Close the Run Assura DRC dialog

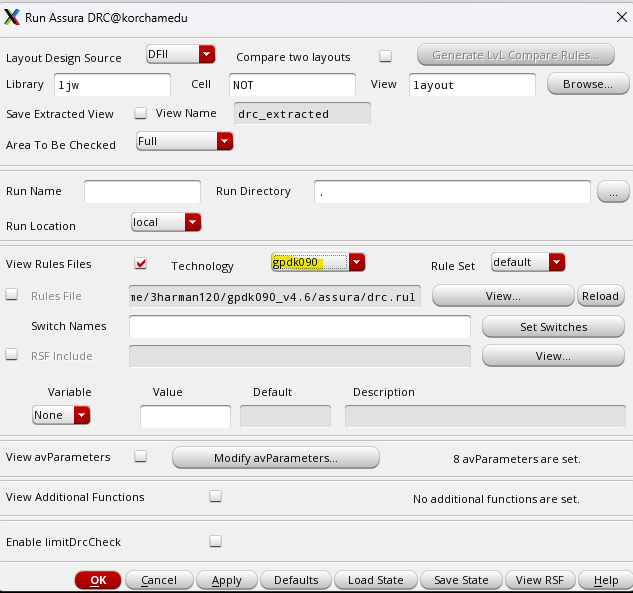coord(622,17)
